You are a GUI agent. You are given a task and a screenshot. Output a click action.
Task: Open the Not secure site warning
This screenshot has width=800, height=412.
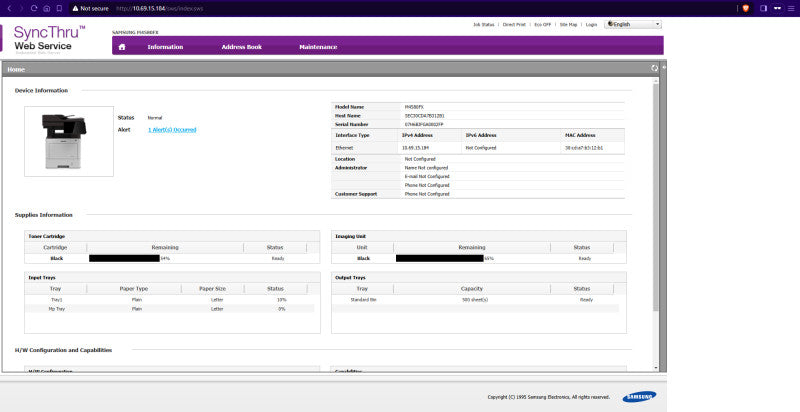(90, 9)
